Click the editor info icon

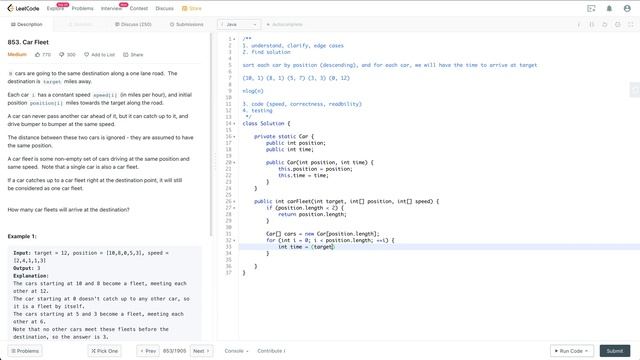[579, 24]
